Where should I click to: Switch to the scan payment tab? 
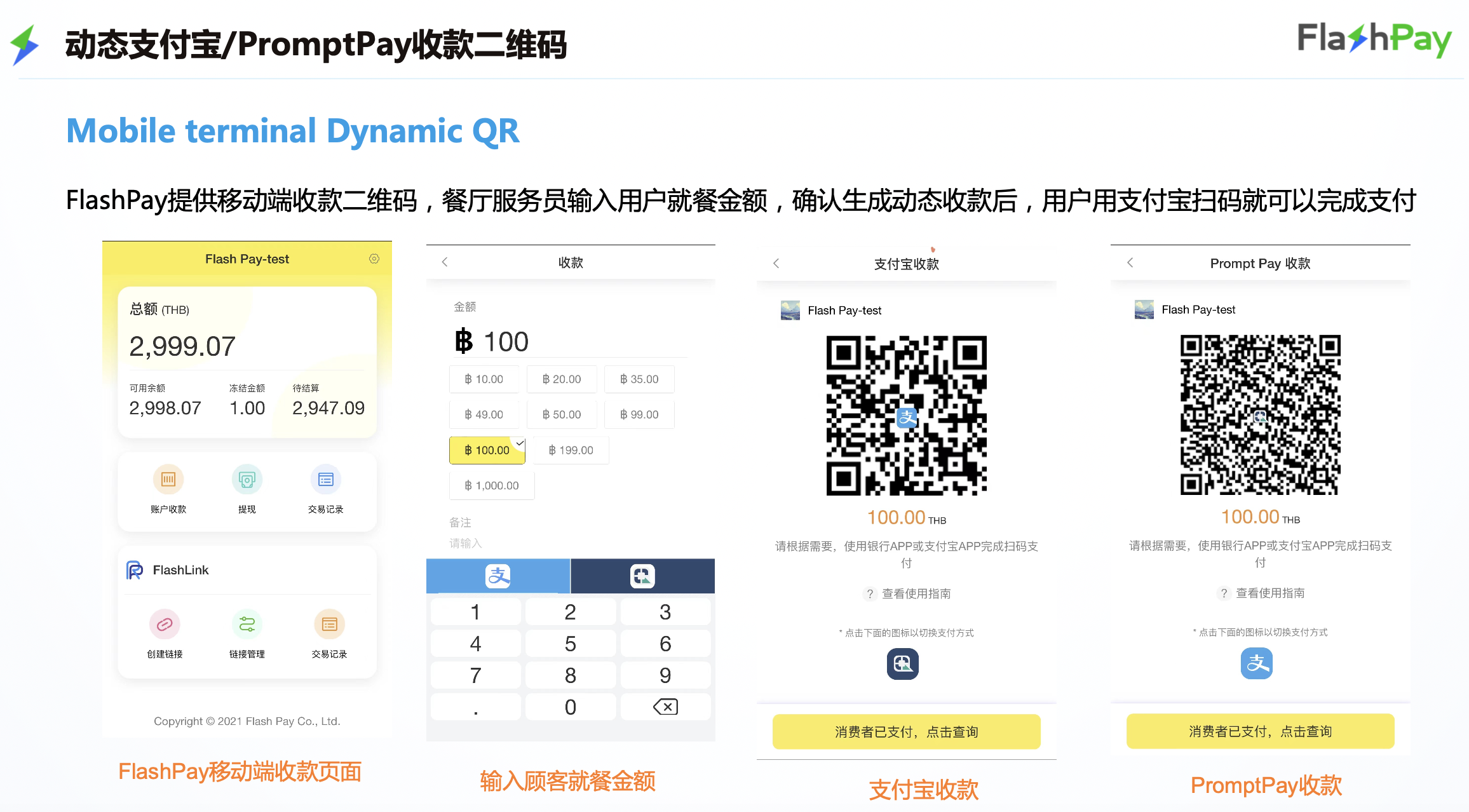click(642, 576)
